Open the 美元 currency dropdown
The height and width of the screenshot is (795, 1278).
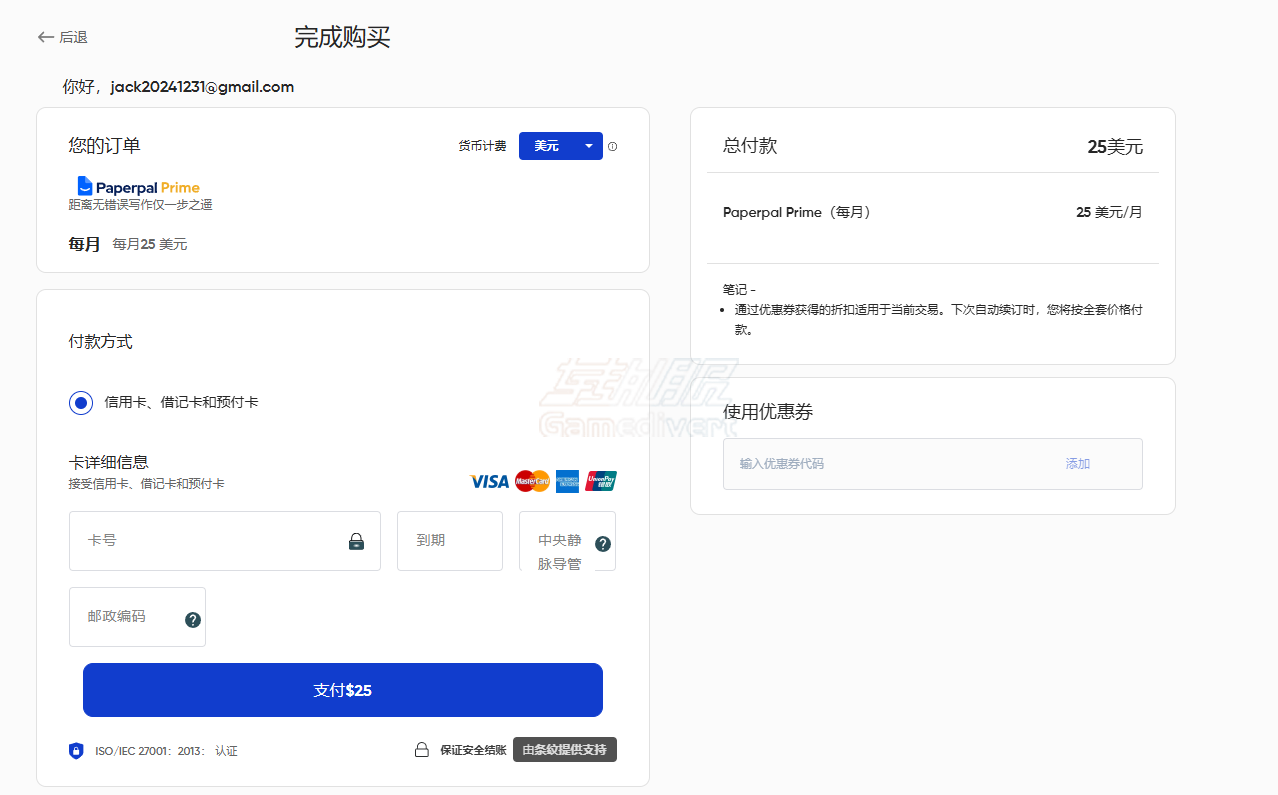click(x=560, y=146)
